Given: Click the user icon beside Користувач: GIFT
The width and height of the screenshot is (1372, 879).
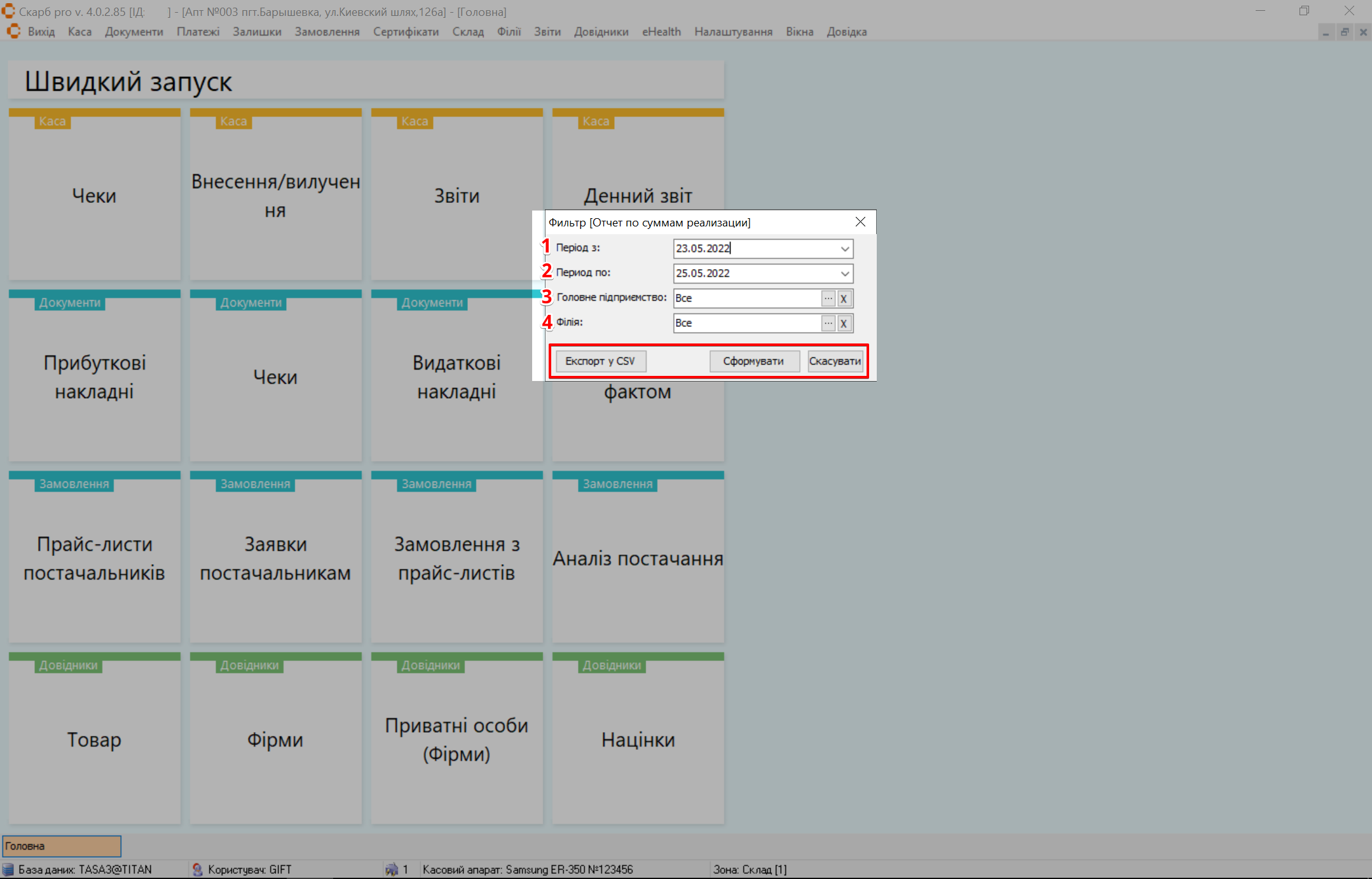Looking at the screenshot, I should click(x=198, y=869).
